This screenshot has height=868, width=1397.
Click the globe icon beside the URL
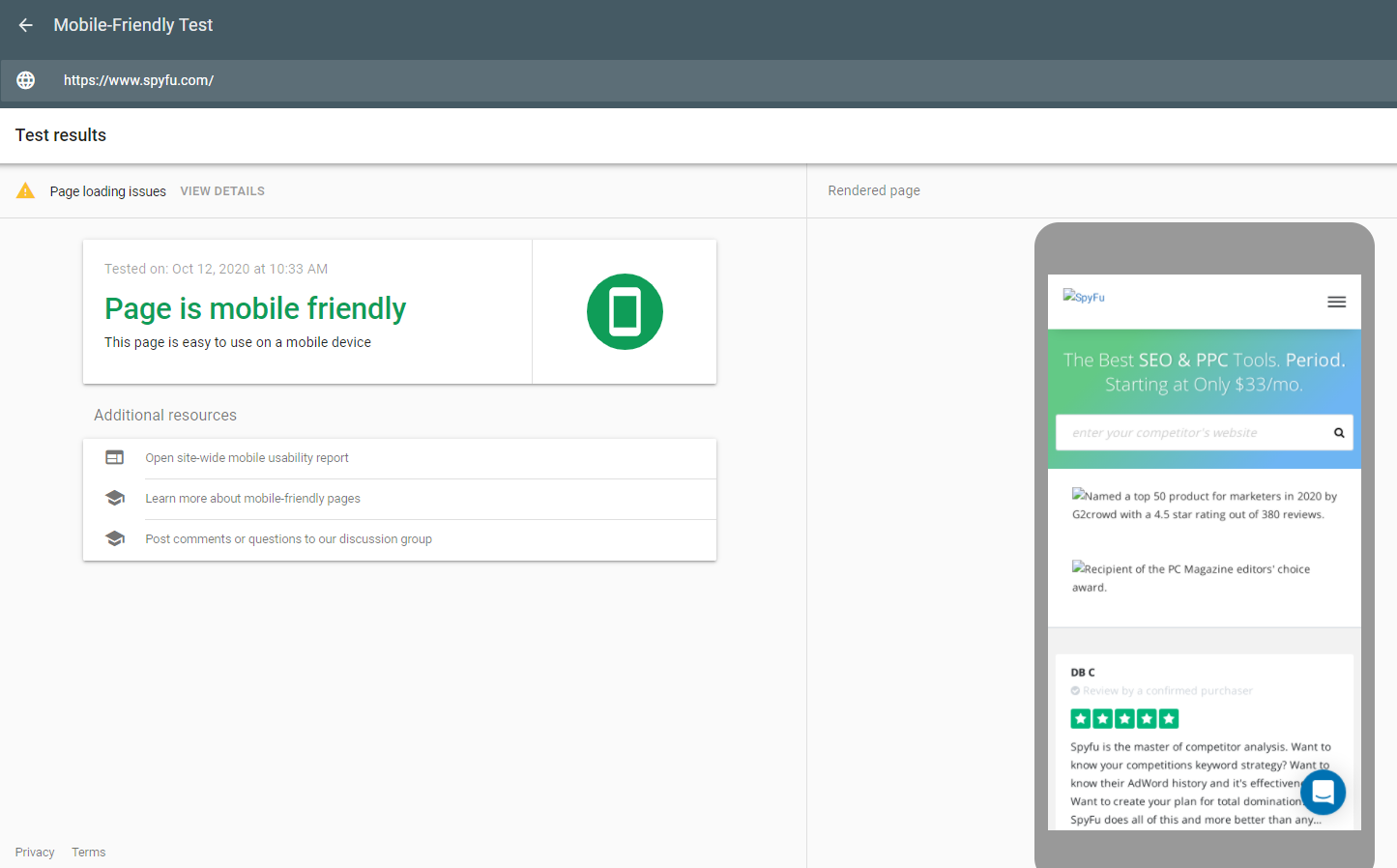click(x=26, y=80)
